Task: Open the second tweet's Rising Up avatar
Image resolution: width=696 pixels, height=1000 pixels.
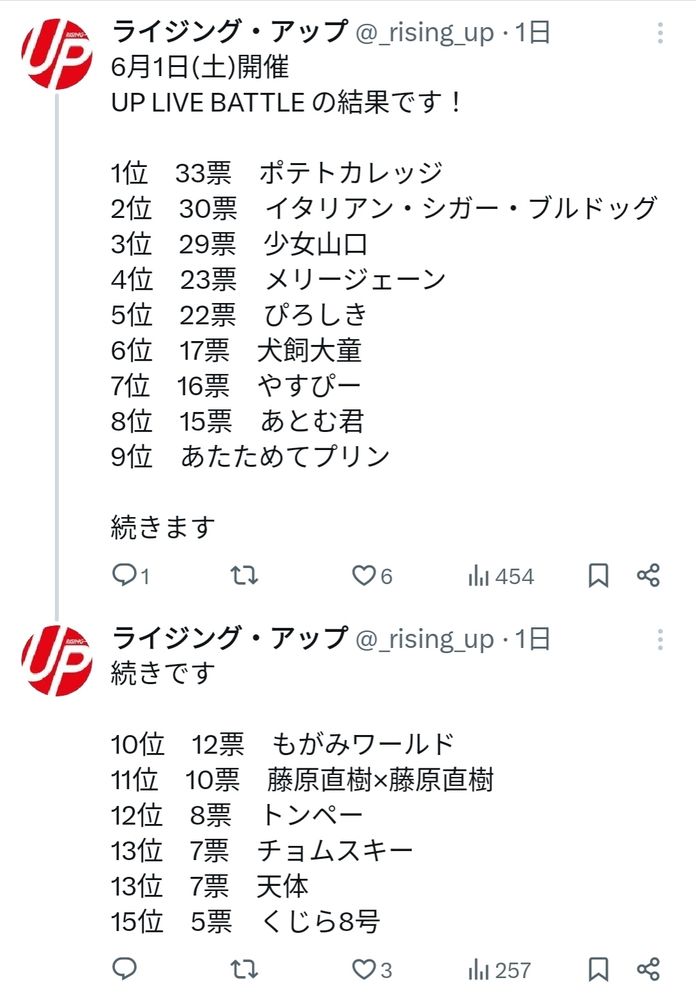Action: coord(56,660)
